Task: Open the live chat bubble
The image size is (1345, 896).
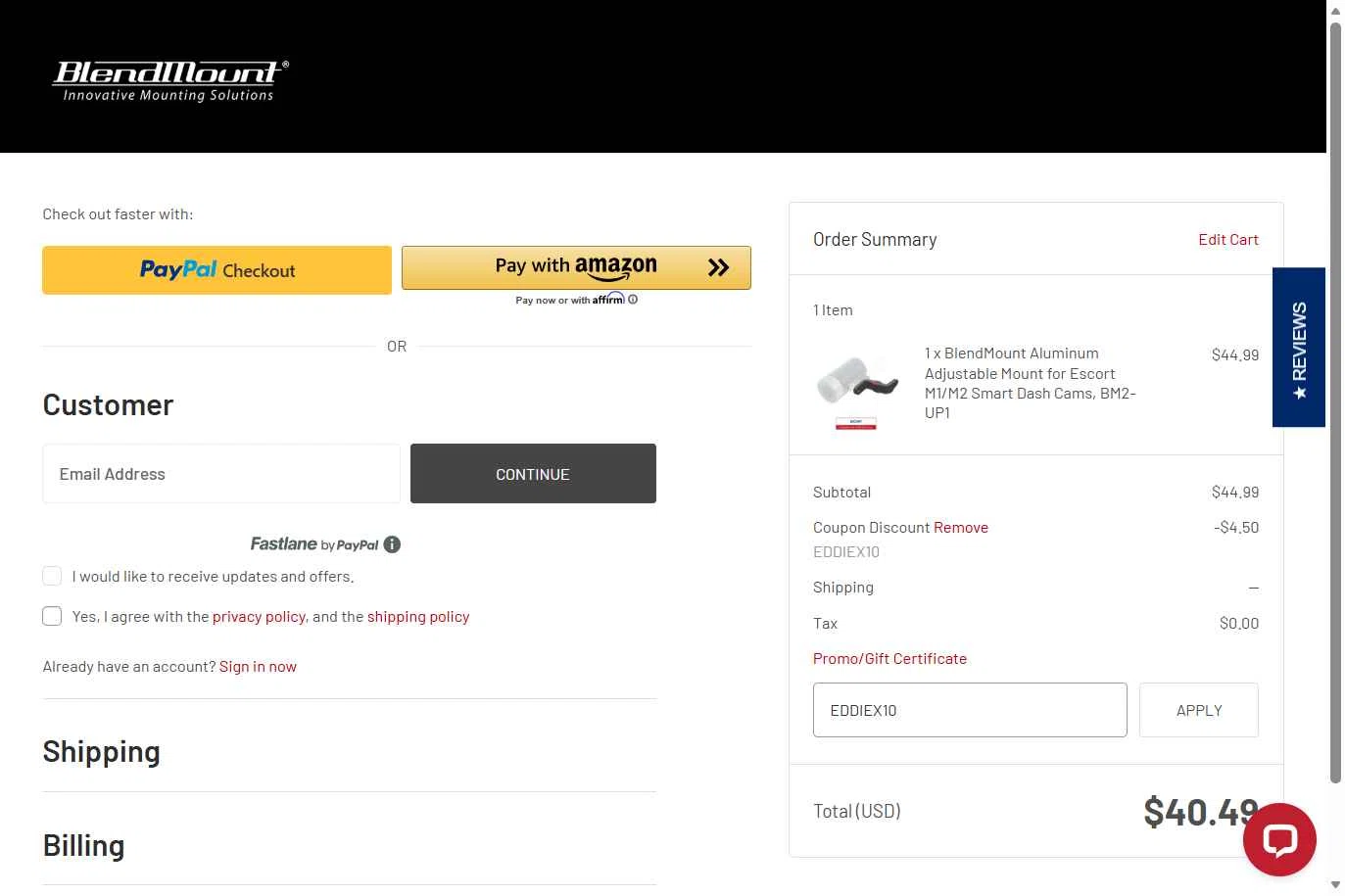Action: point(1279,839)
